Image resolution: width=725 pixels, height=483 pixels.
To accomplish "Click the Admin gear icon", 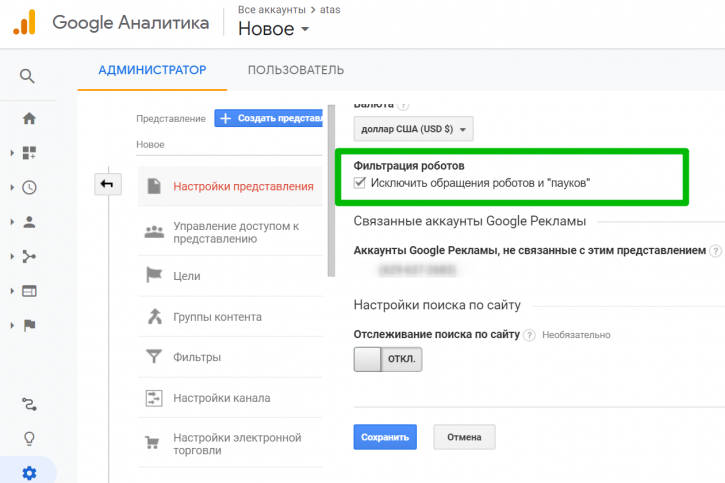I will [x=29, y=473].
